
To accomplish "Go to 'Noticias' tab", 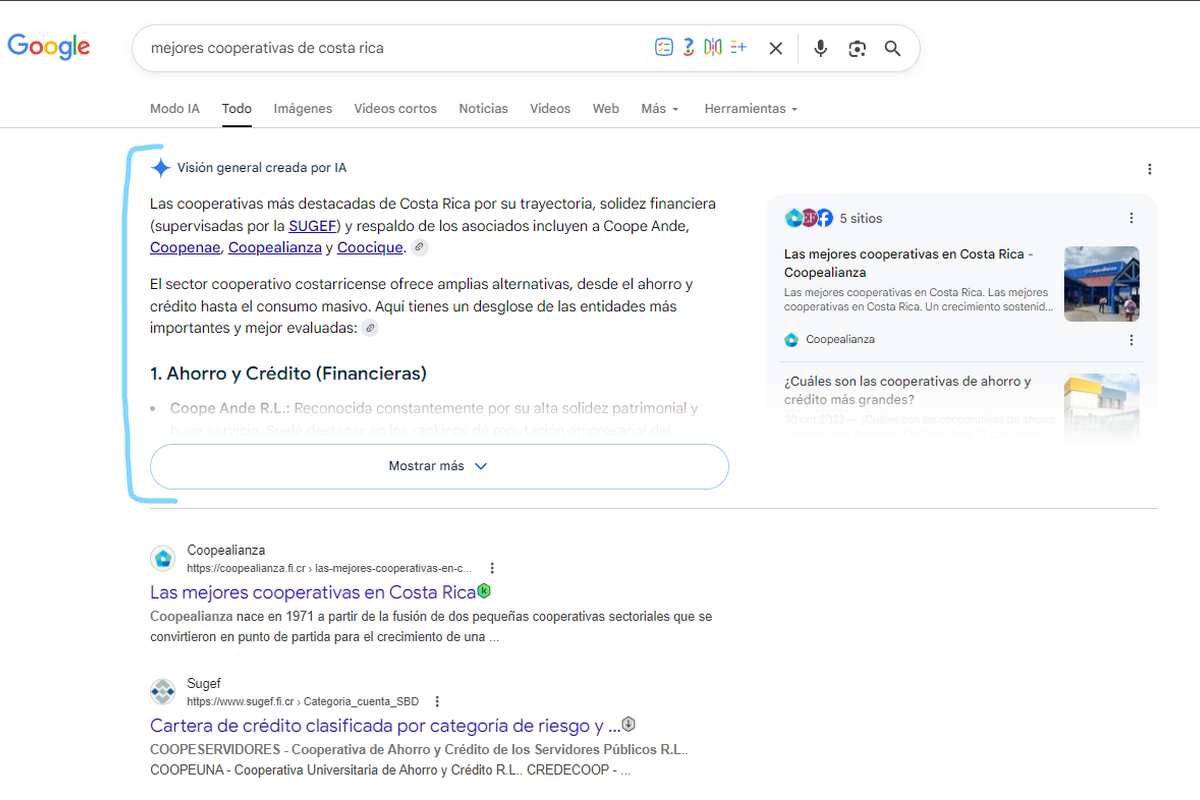I will 483,108.
